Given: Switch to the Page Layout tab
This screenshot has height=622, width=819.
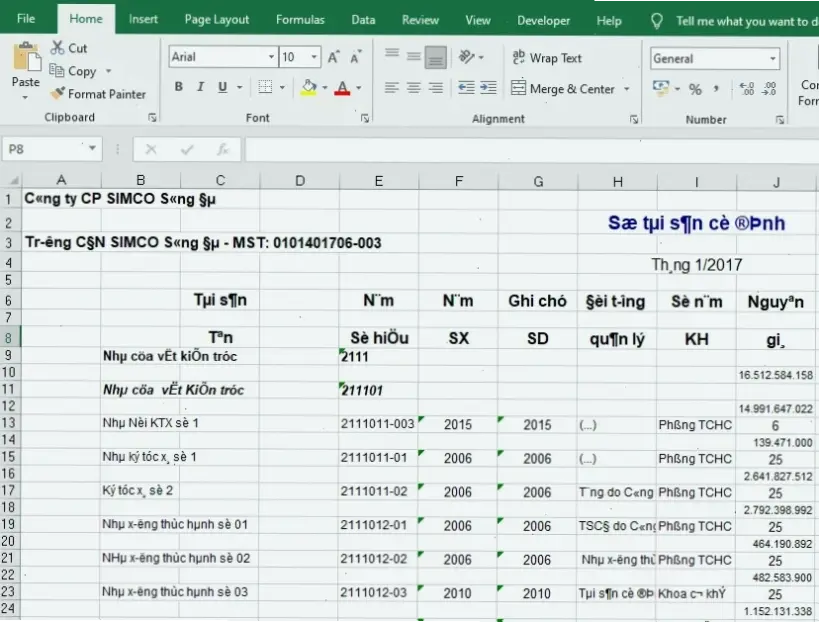Looking at the screenshot, I should pos(217,20).
